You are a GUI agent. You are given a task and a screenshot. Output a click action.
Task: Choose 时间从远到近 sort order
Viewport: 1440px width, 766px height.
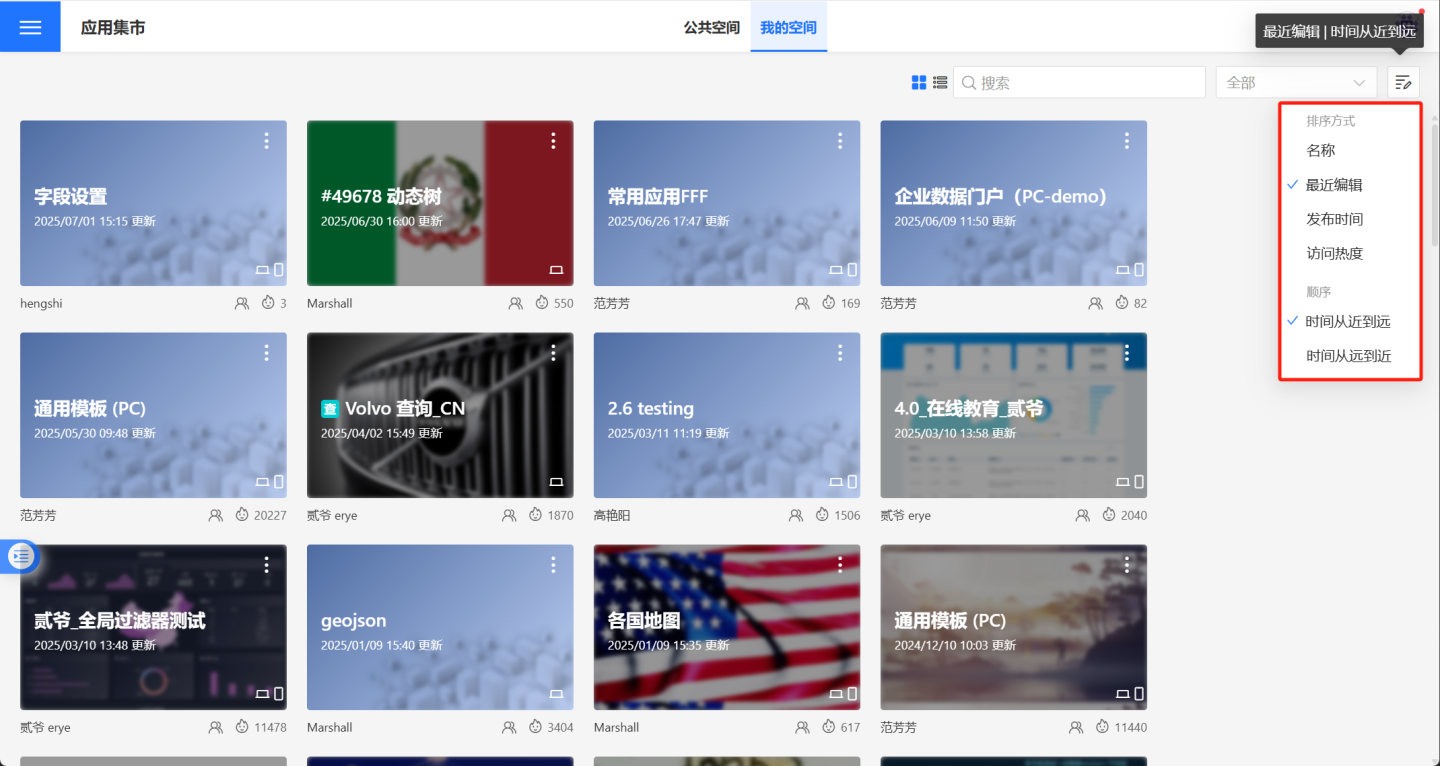point(1348,356)
